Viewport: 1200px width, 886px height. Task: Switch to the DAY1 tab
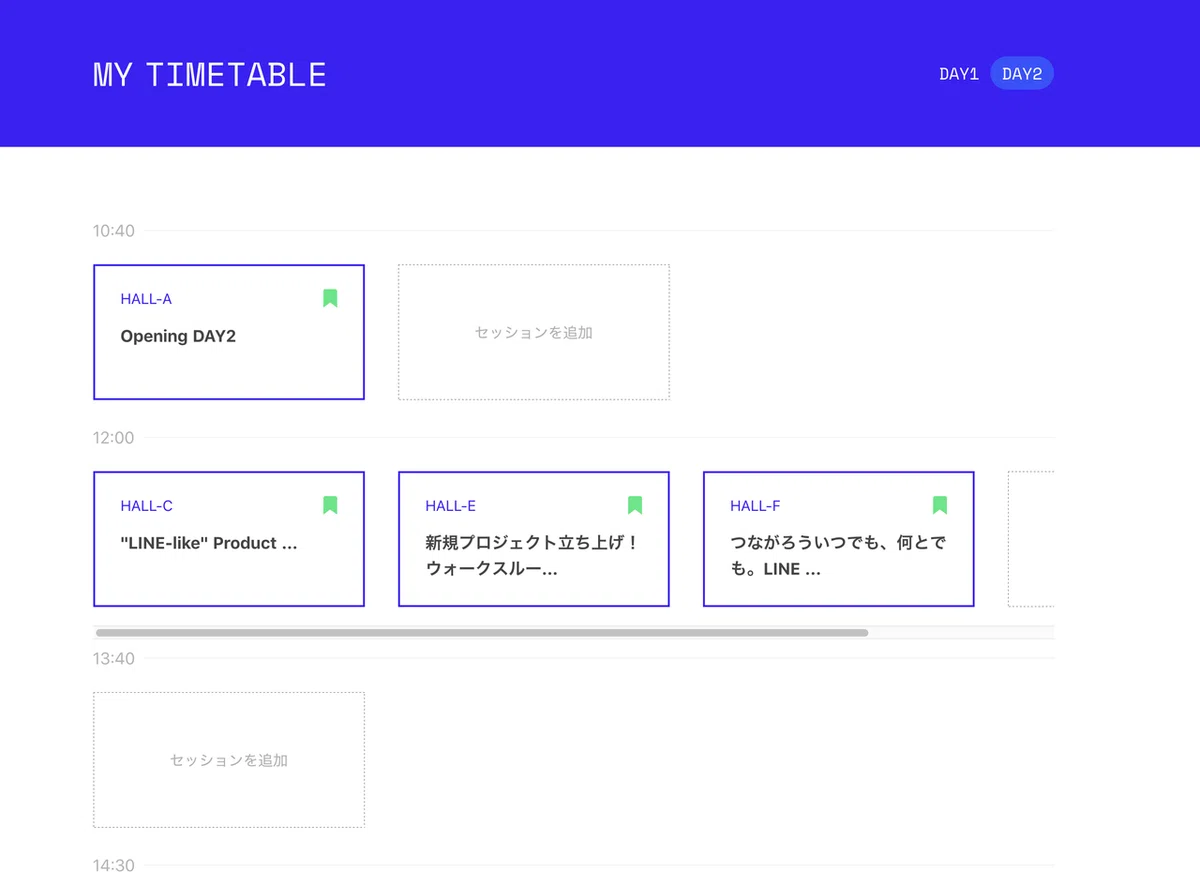point(958,74)
